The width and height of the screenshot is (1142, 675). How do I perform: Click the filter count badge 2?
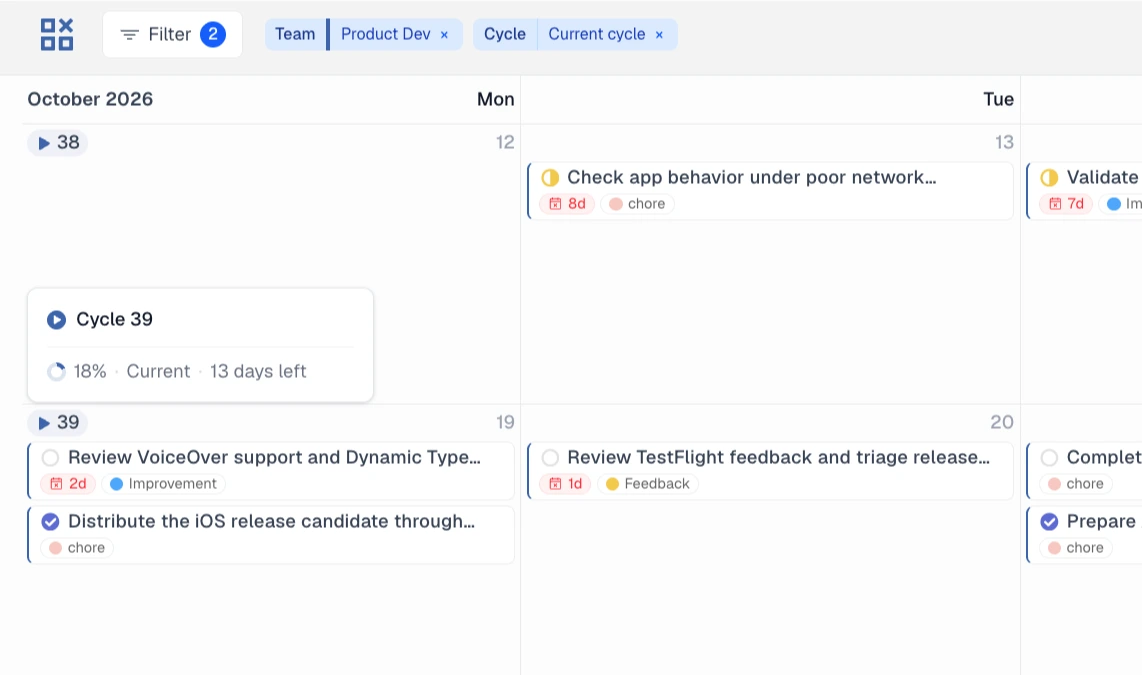(213, 34)
